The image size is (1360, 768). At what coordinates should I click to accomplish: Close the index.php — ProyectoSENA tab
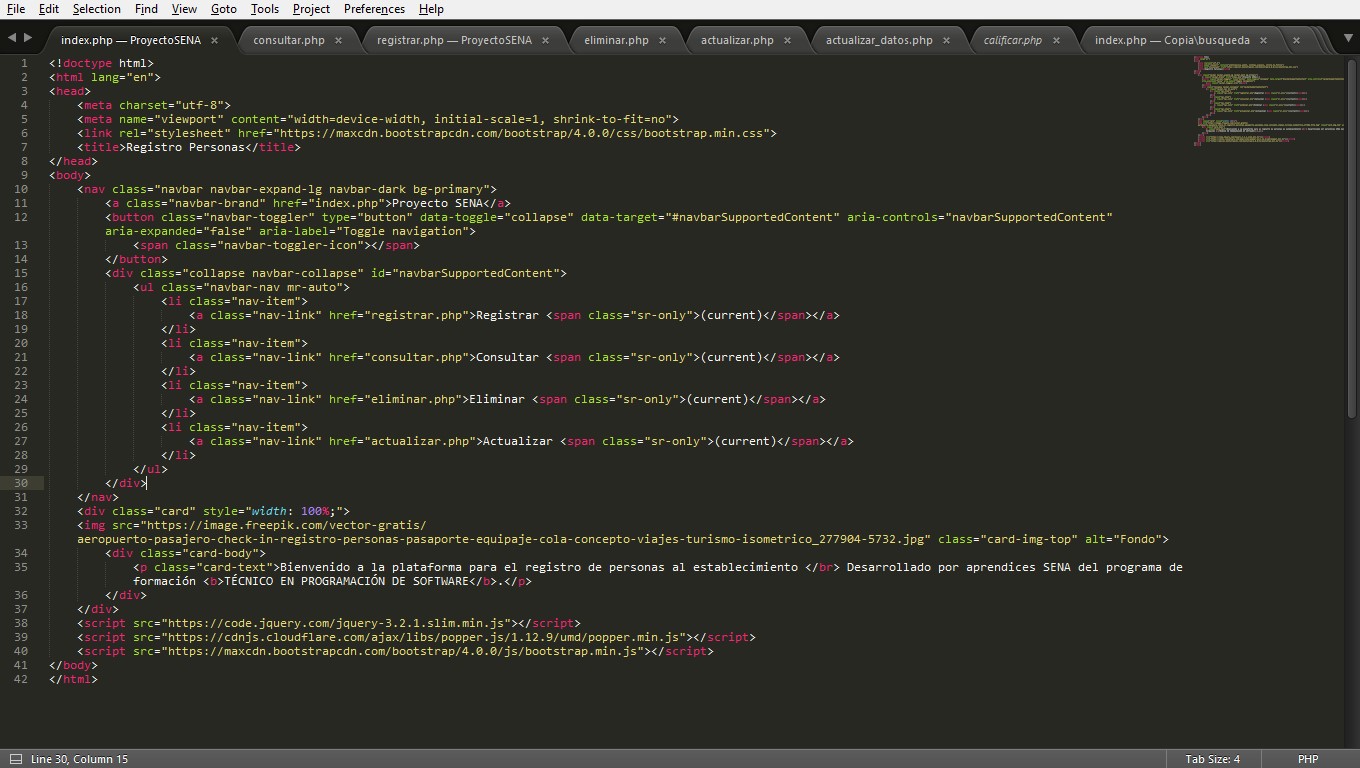(215, 40)
